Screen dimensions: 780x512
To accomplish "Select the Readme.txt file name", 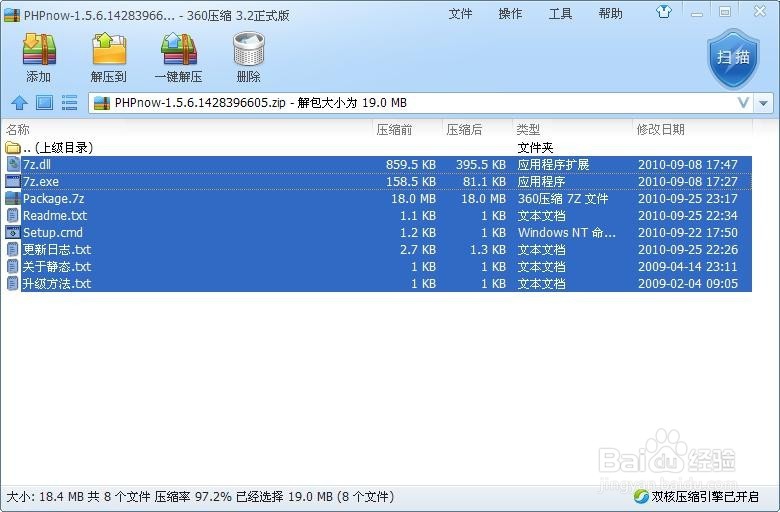I will 55,215.
